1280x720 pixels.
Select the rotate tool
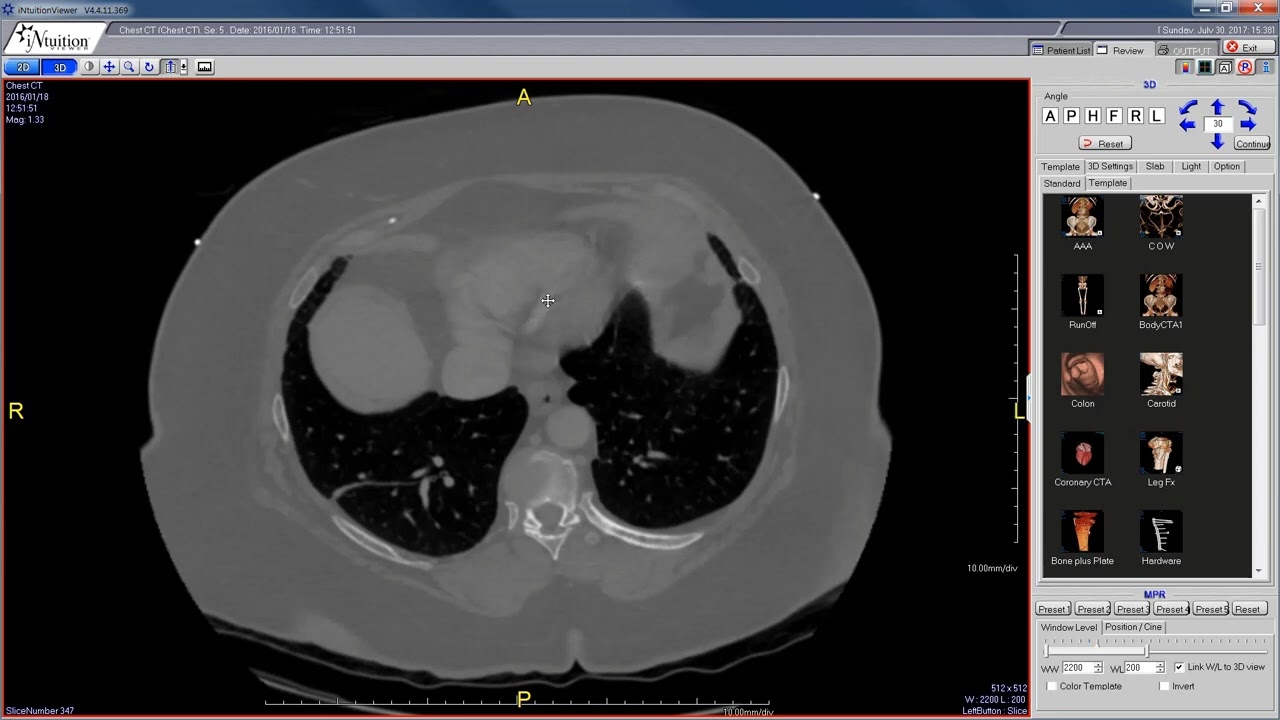pyautogui.click(x=149, y=67)
